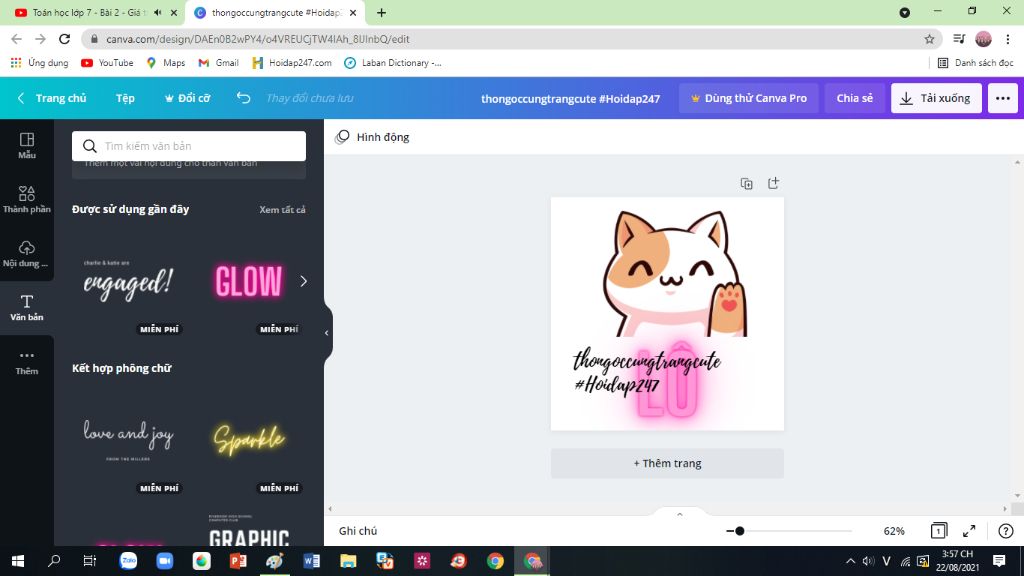The height and width of the screenshot is (576, 1024).
Task: Click the Ghi chú notes label
Action: coord(358,531)
